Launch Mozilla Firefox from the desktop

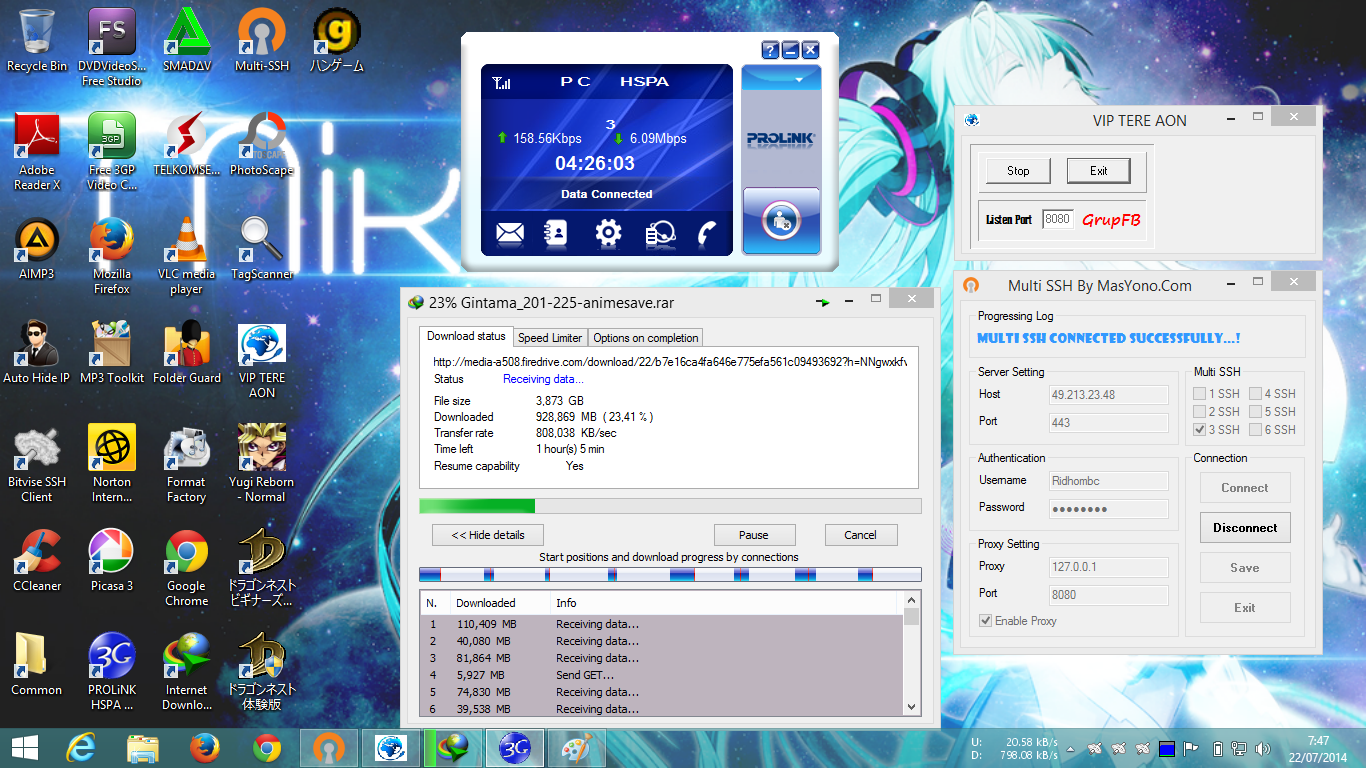pos(112,255)
